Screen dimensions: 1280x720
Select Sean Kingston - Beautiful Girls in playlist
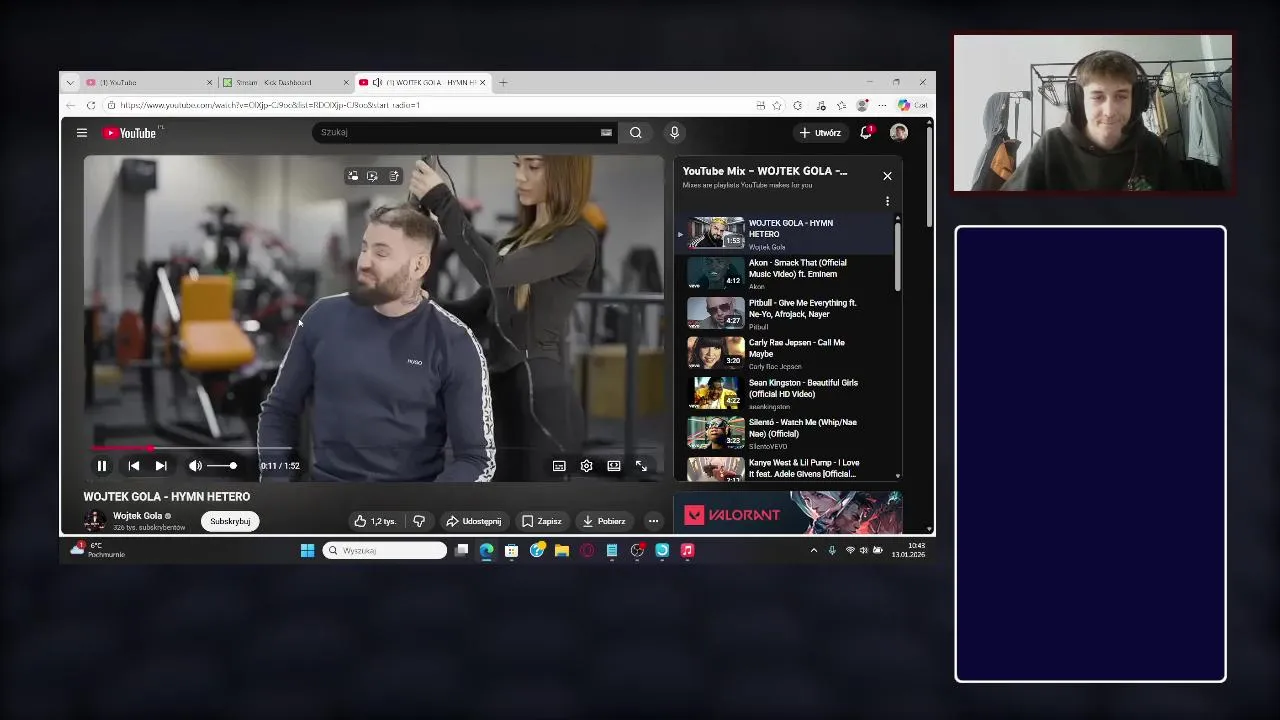(784, 393)
